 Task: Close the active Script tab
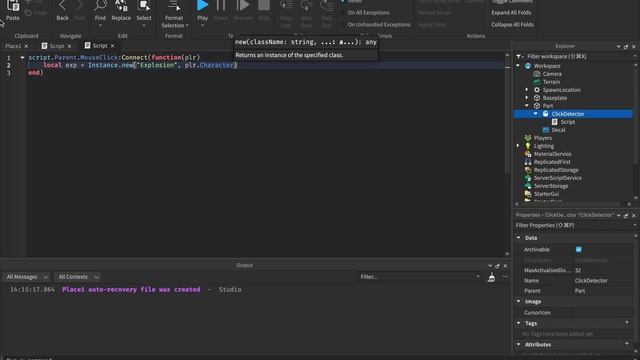click(x=113, y=46)
